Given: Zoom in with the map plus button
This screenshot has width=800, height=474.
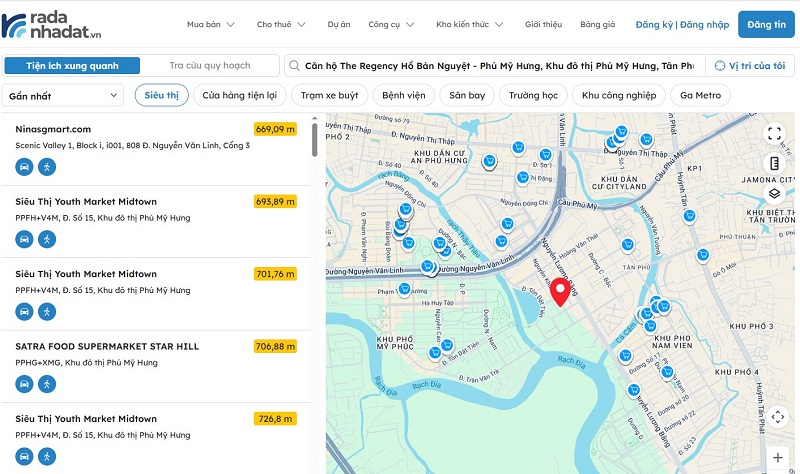Looking at the screenshot, I should coord(778,457).
